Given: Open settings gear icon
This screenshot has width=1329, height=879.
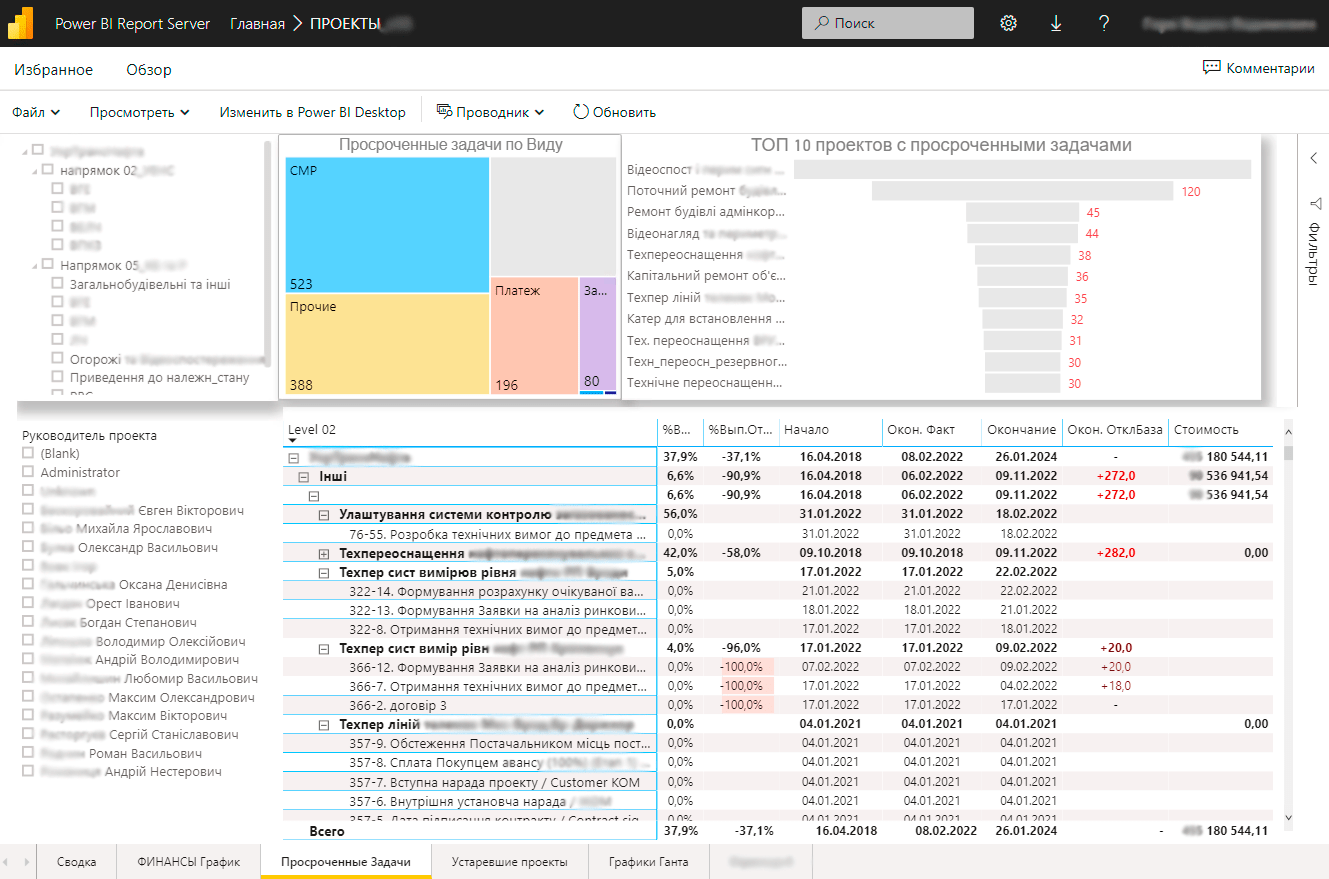Looking at the screenshot, I should tap(1008, 23).
